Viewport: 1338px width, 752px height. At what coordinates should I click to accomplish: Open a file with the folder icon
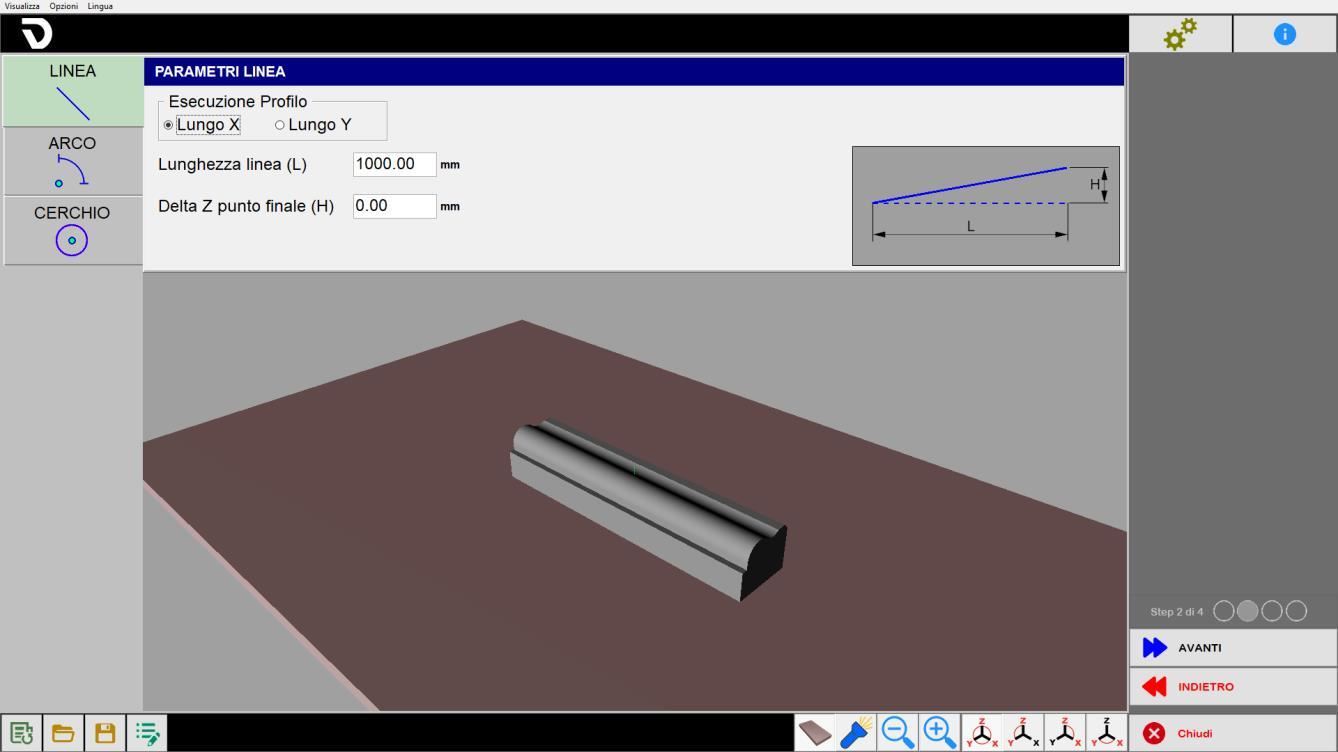pos(63,733)
